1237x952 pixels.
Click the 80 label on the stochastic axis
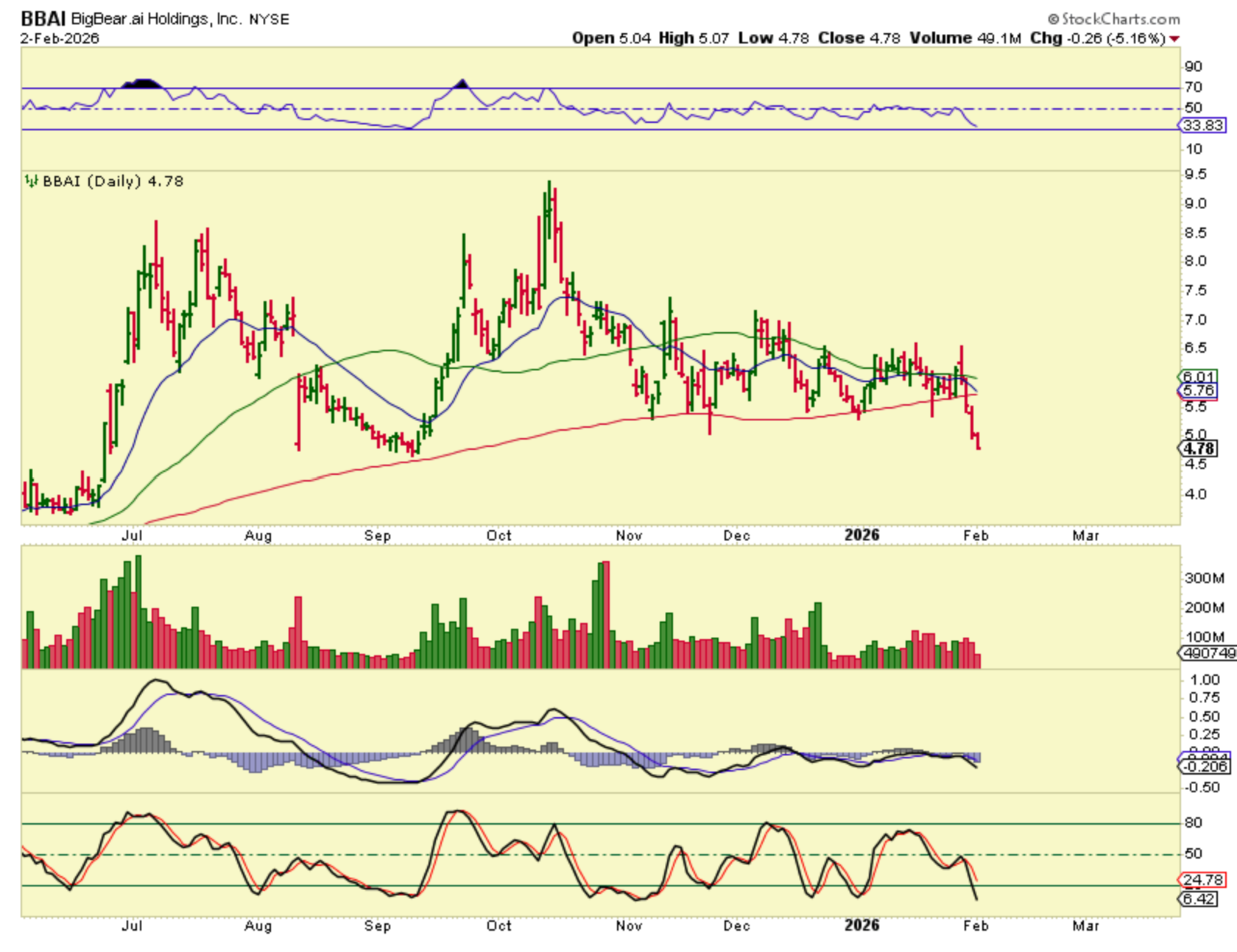(1194, 822)
